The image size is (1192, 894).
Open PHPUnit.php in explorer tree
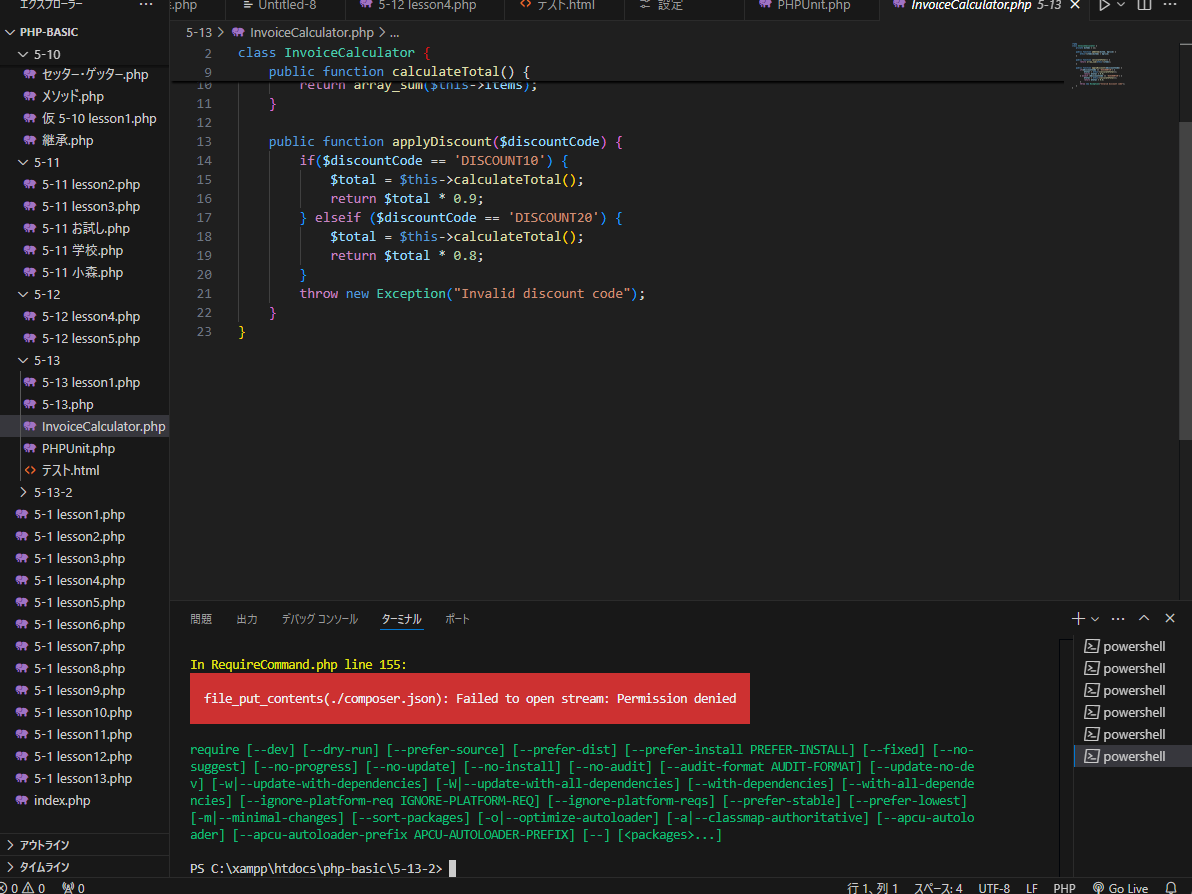click(84, 449)
